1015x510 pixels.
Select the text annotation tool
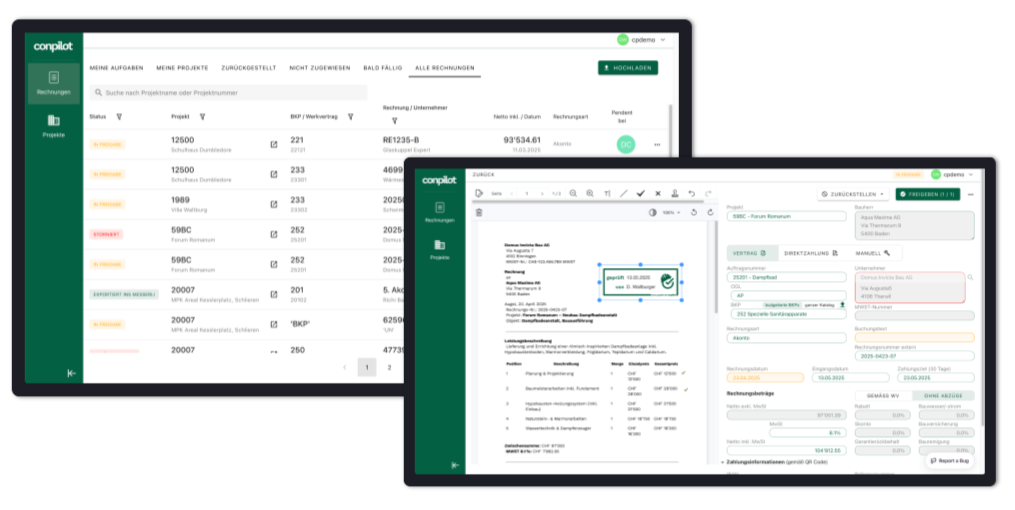point(606,193)
